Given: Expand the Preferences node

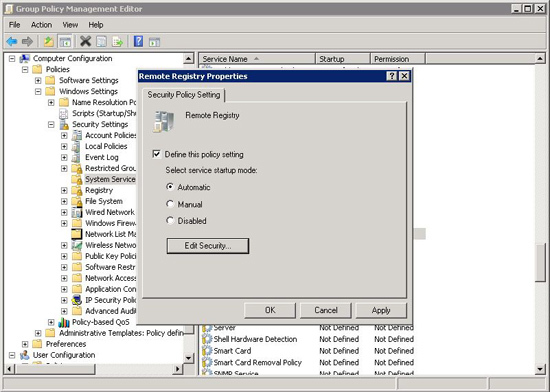Looking at the screenshot, I should tap(25, 344).
